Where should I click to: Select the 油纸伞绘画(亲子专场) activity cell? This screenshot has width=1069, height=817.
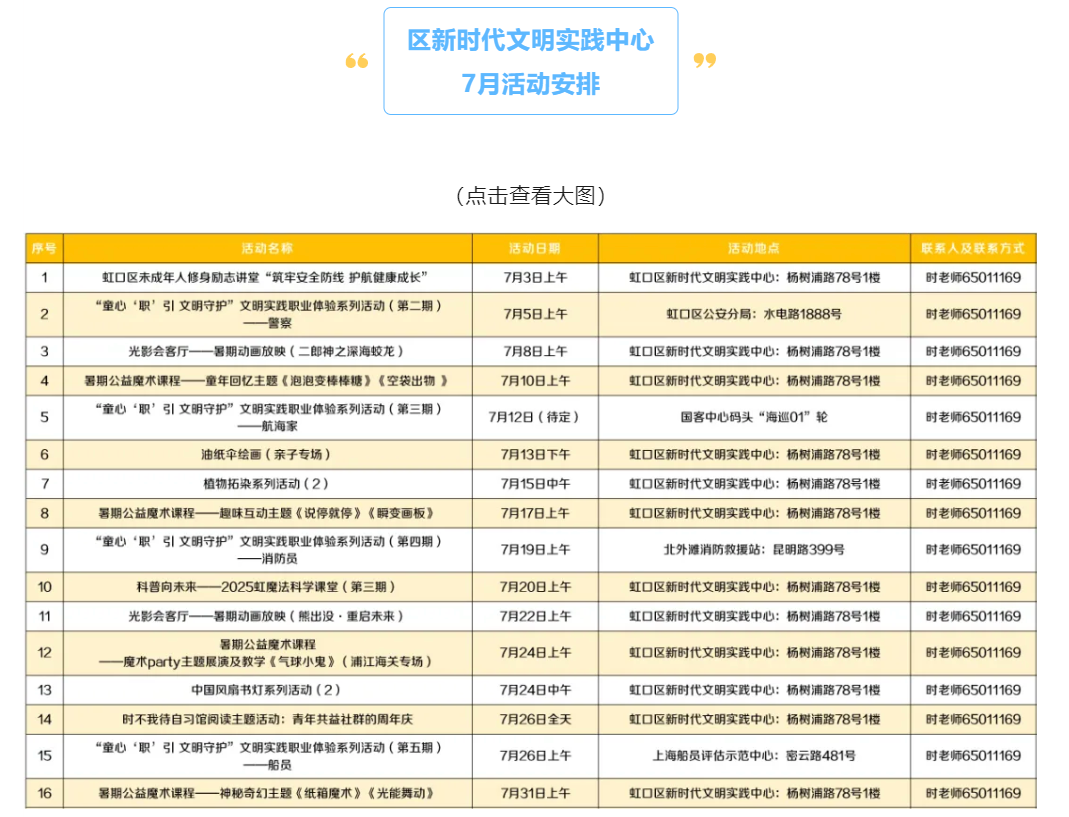[266, 455]
